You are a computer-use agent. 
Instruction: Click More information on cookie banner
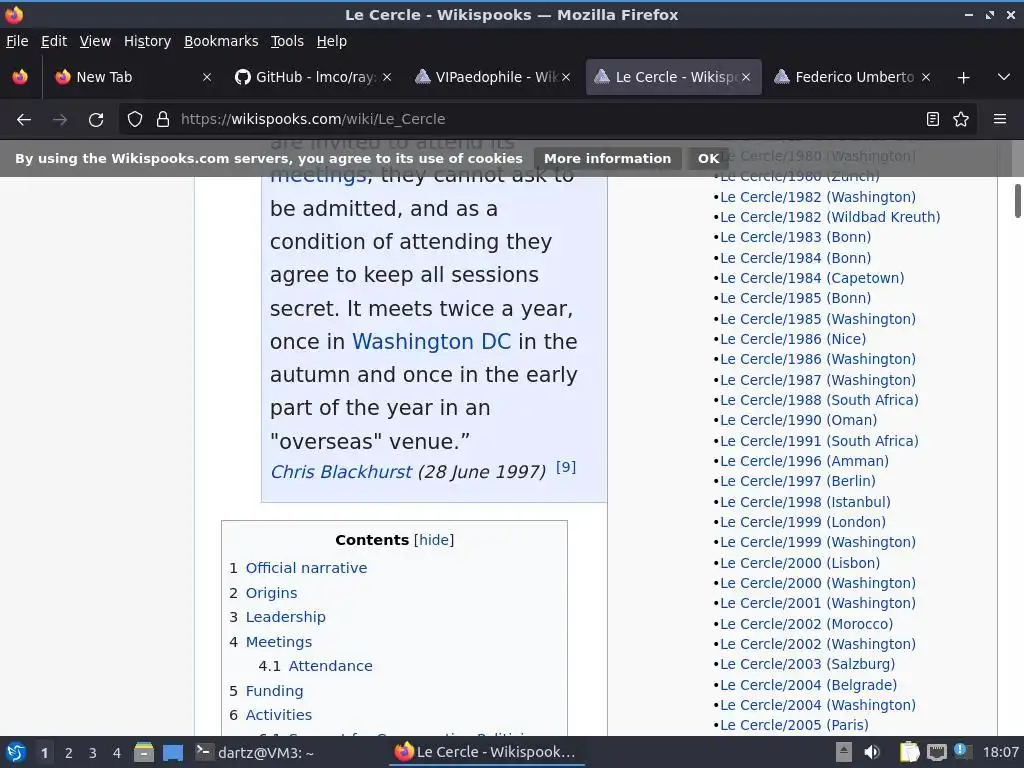point(607,159)
